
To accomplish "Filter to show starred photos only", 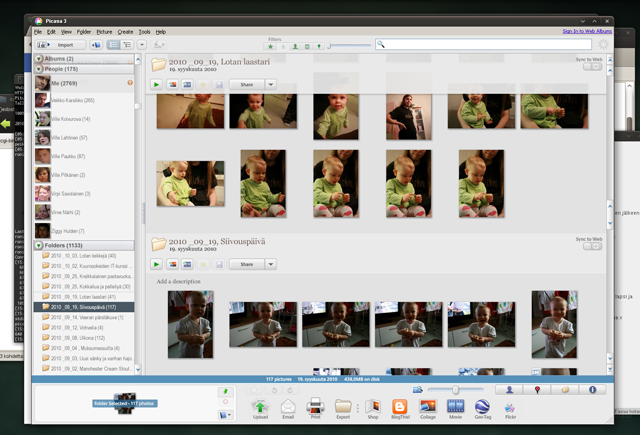I will tap(270, 47).
